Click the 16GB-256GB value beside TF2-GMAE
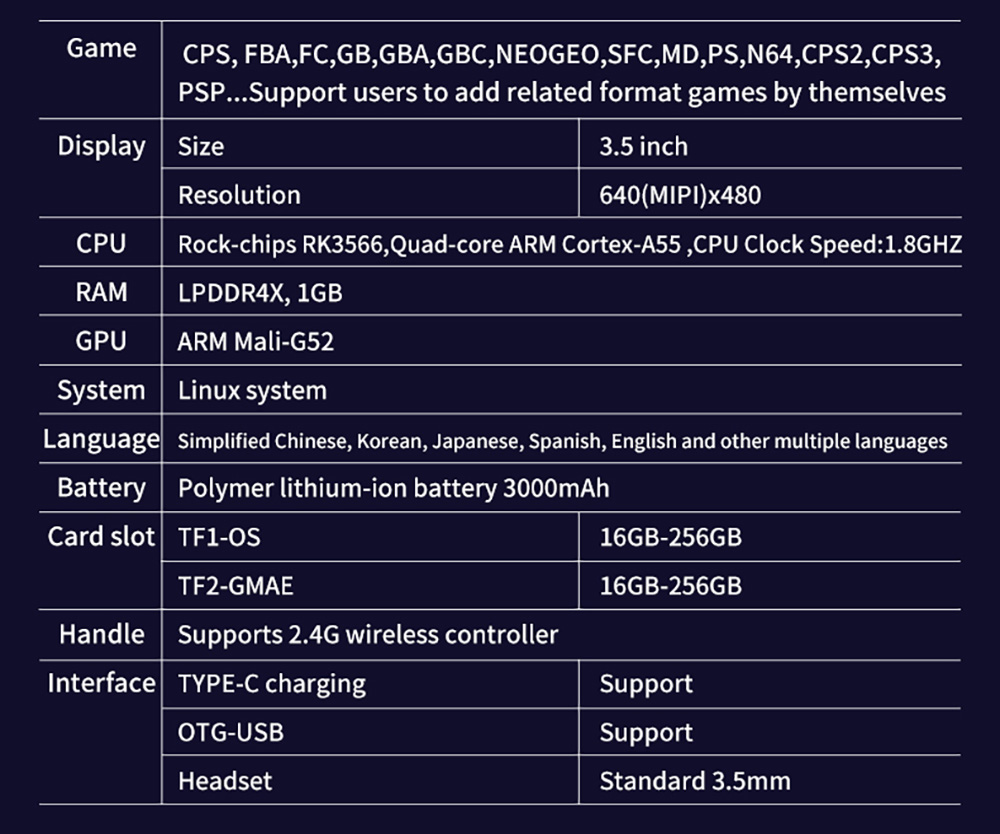The width and height of the screenshot is (1000, 834). pos(670,586)
